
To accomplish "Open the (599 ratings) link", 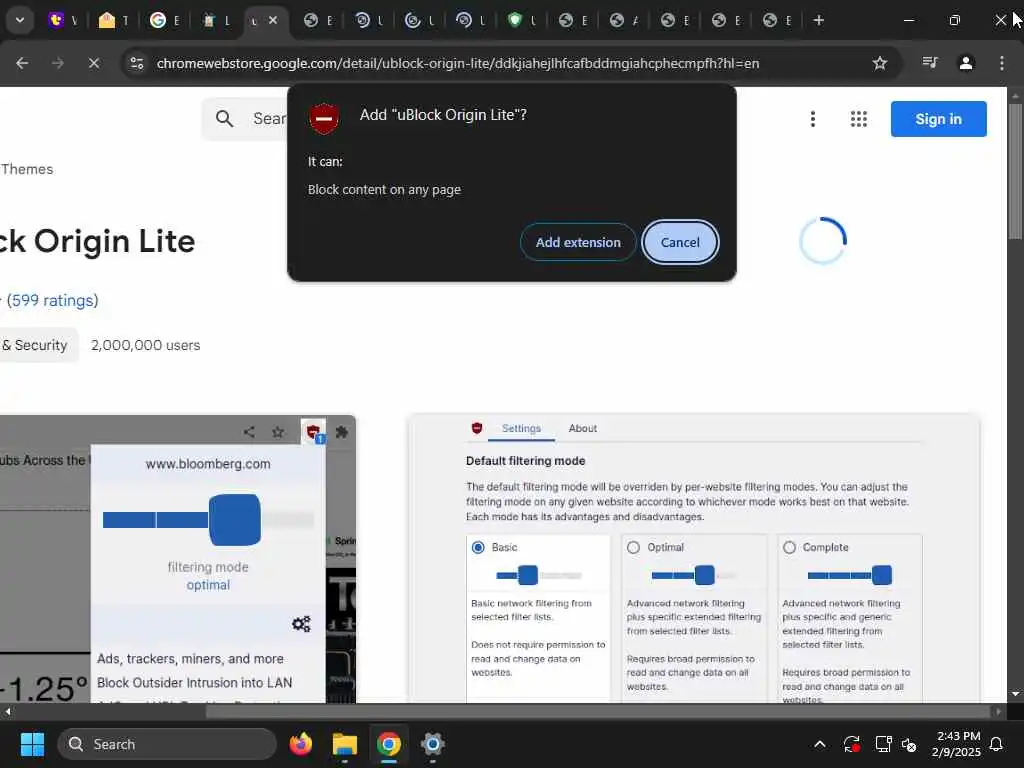I will coord(52,300).
